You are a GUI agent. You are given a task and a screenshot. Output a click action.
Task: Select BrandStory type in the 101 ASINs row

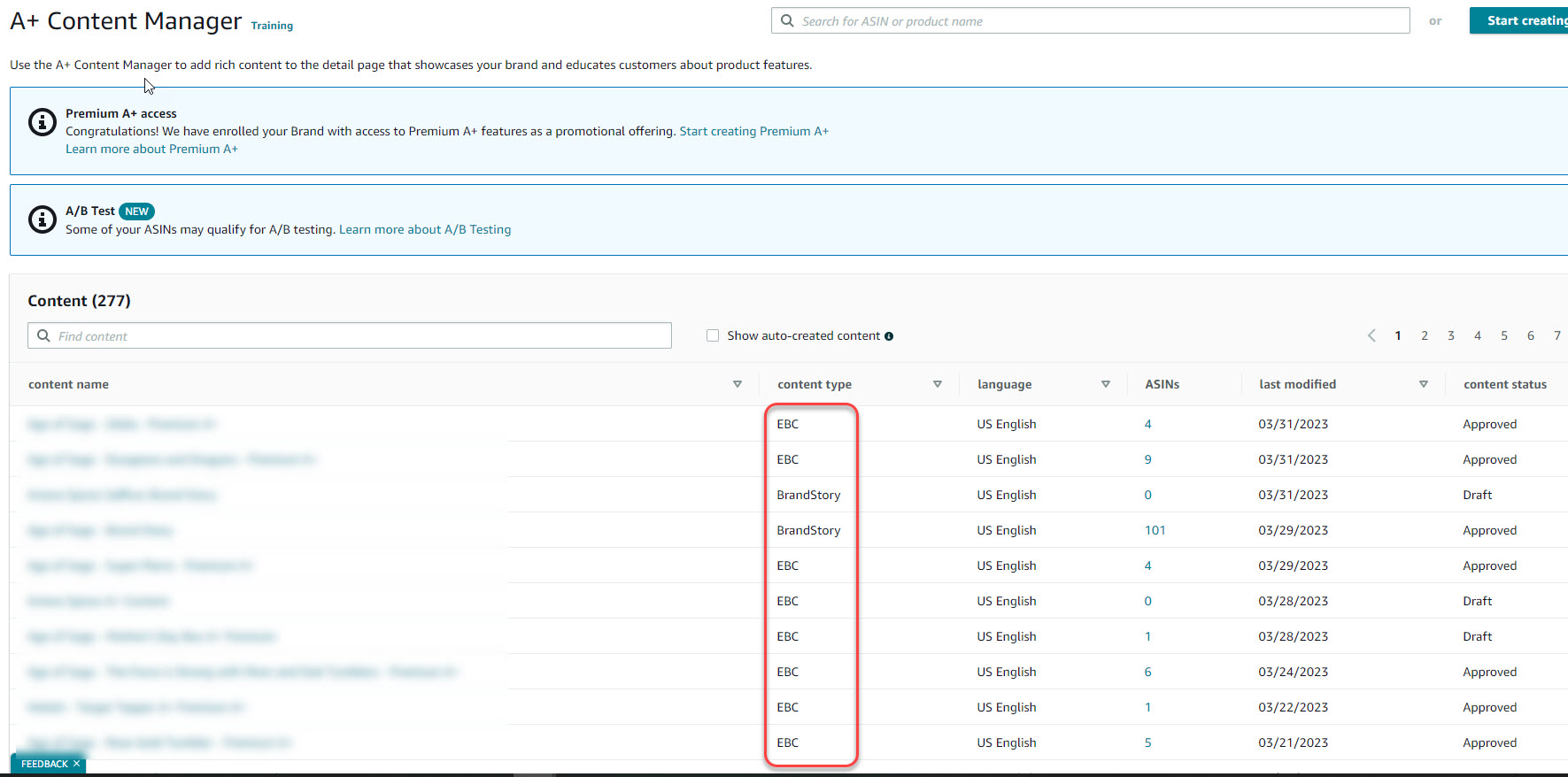(809, 530)
